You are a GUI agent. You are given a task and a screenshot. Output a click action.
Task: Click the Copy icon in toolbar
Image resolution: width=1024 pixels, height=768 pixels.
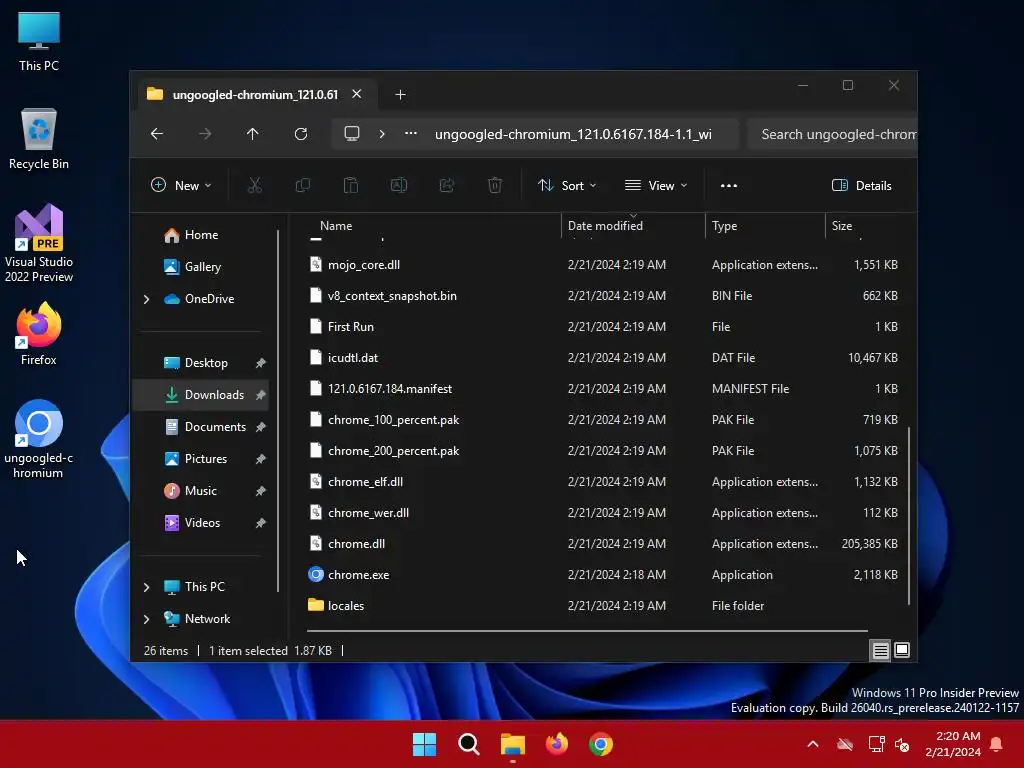[302, 185]
